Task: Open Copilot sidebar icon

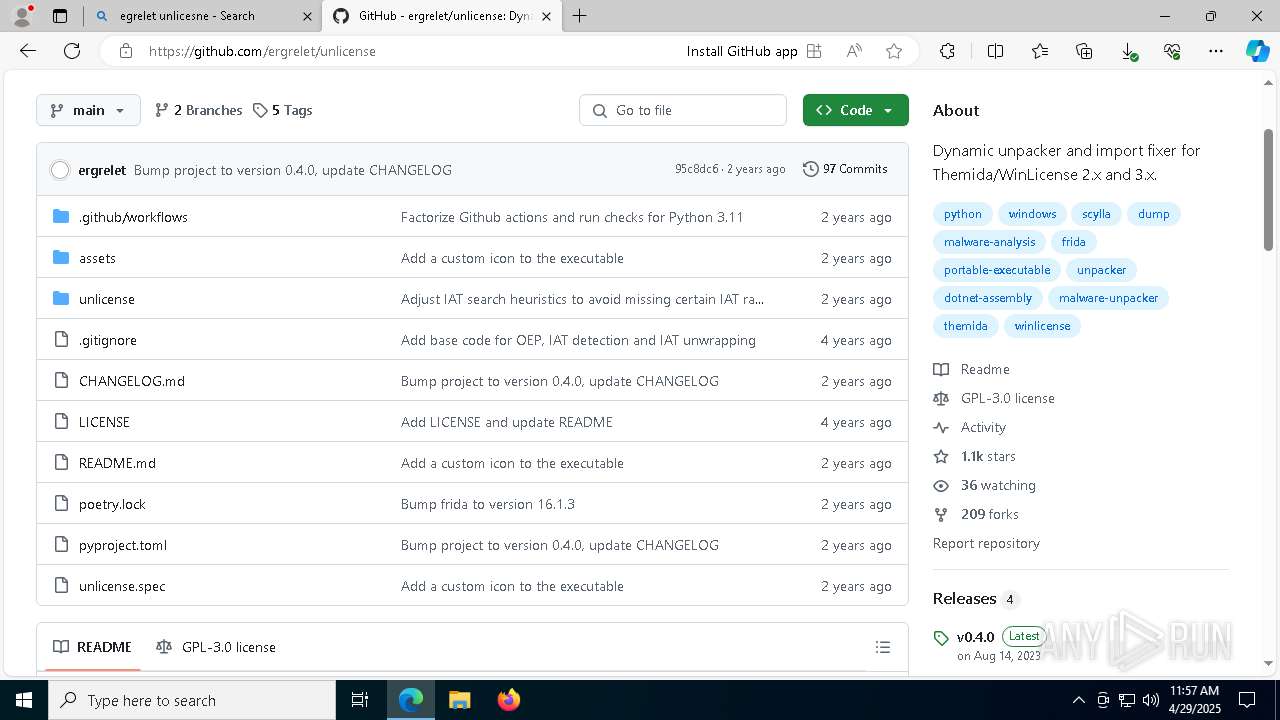Action: 1258,51
